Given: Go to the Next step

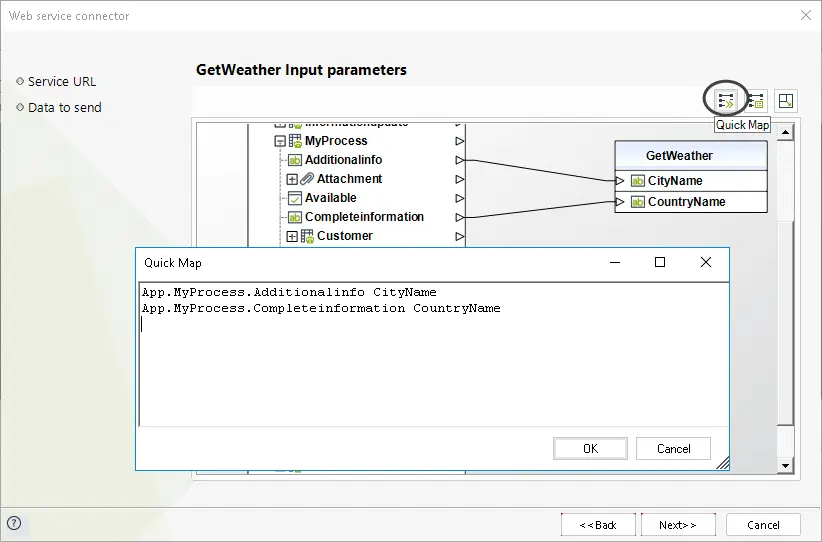Looking at the screenshot, I should pos(678,525).
